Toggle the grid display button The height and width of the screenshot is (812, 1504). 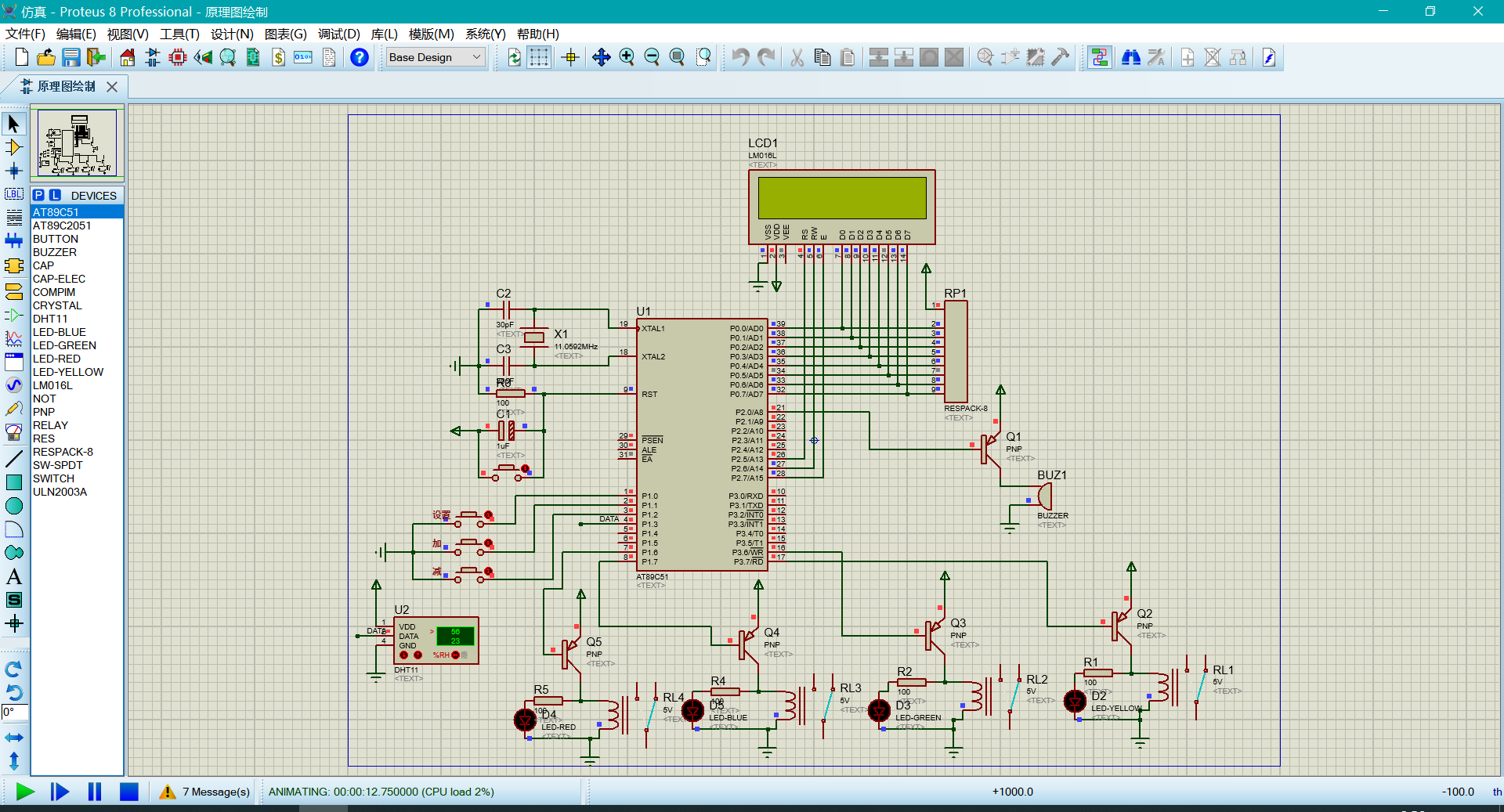click(x=539, y=57)
